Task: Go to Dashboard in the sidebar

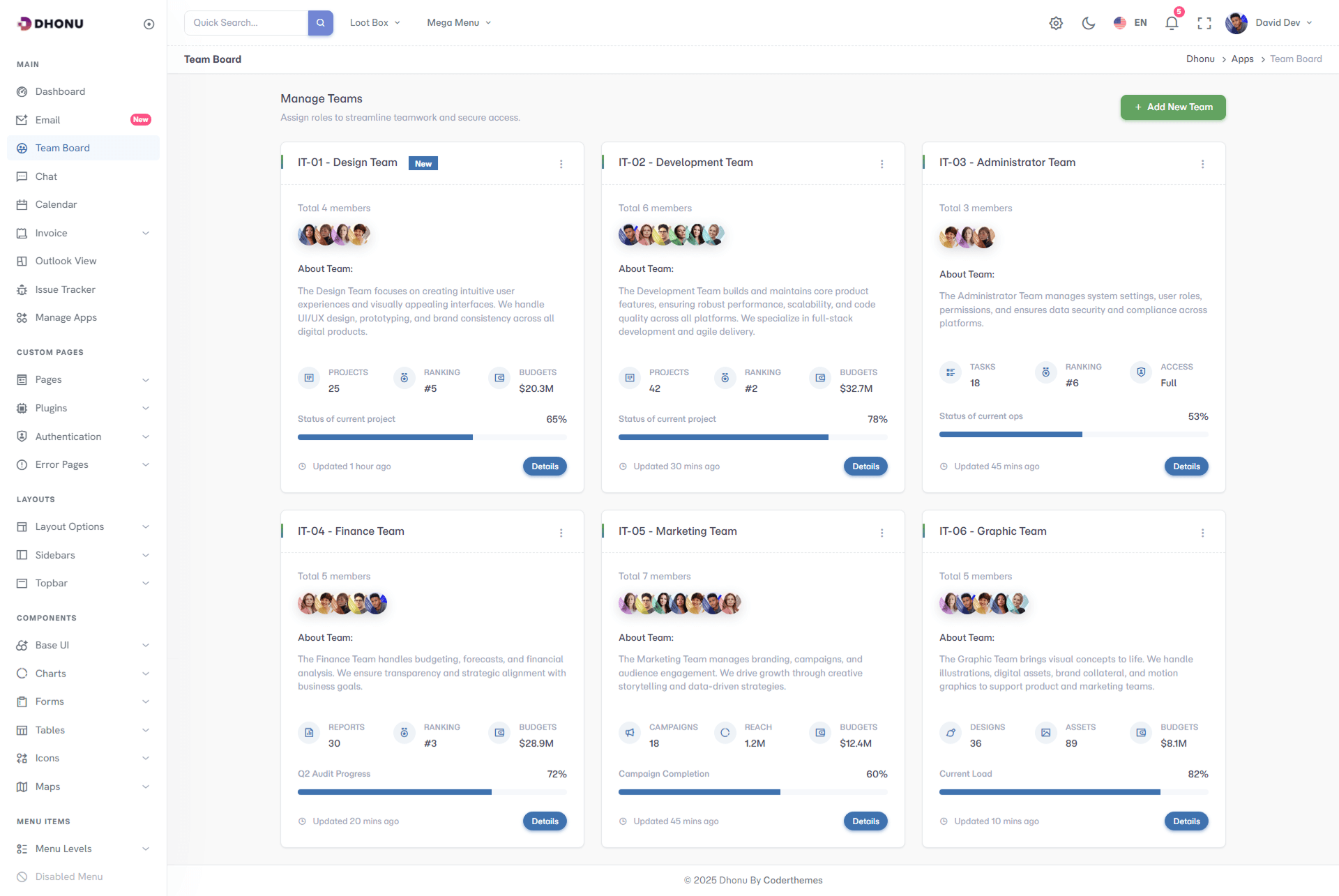Action: pyautogui.click(x=60, y=91)
